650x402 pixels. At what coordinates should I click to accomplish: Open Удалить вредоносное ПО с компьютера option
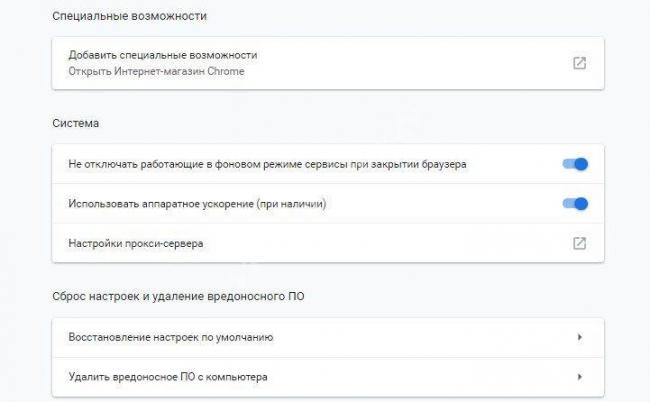click(x=328, y=377)
